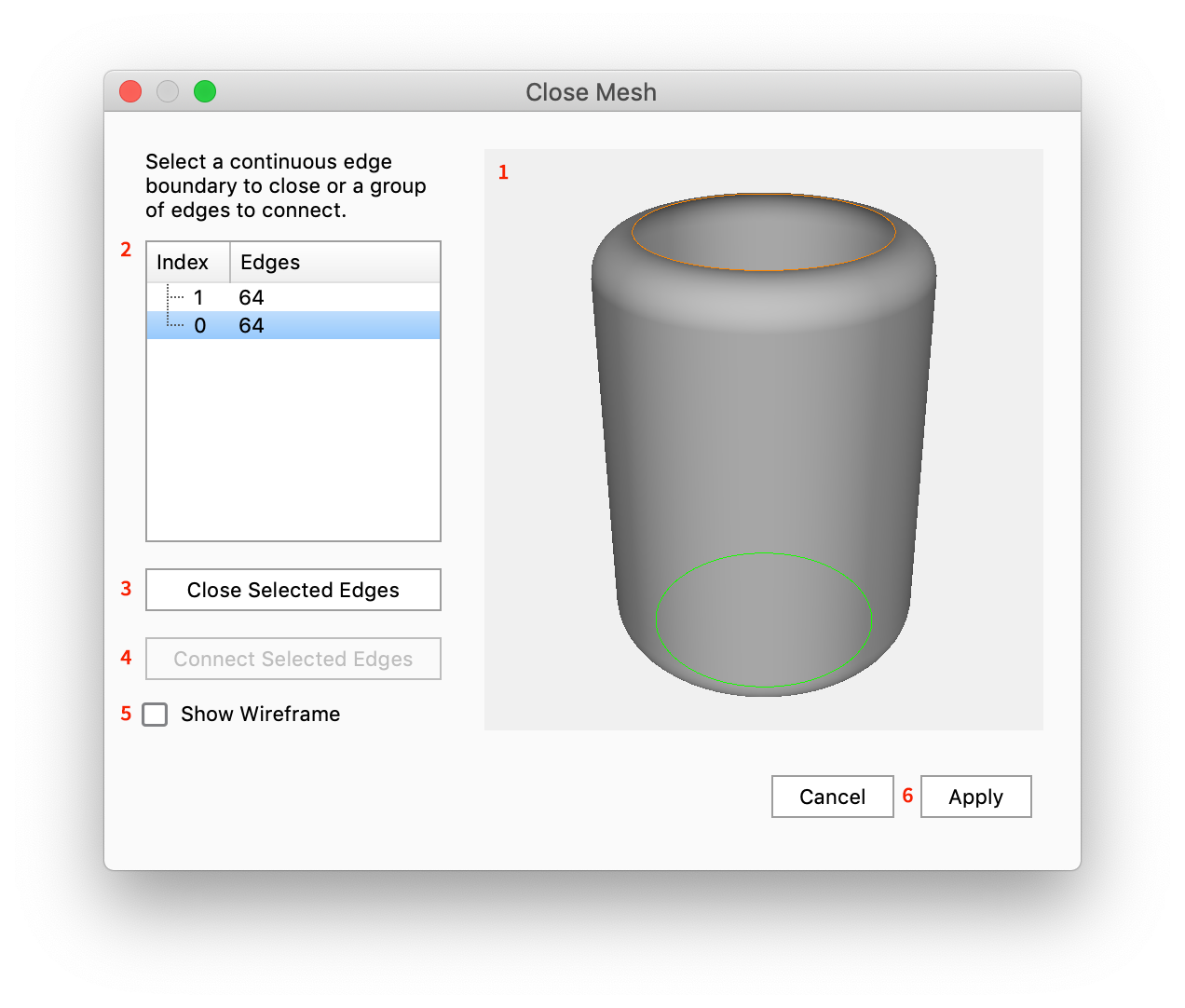
Task: Minimize the window with the yellow button
Action: point(167,91)
